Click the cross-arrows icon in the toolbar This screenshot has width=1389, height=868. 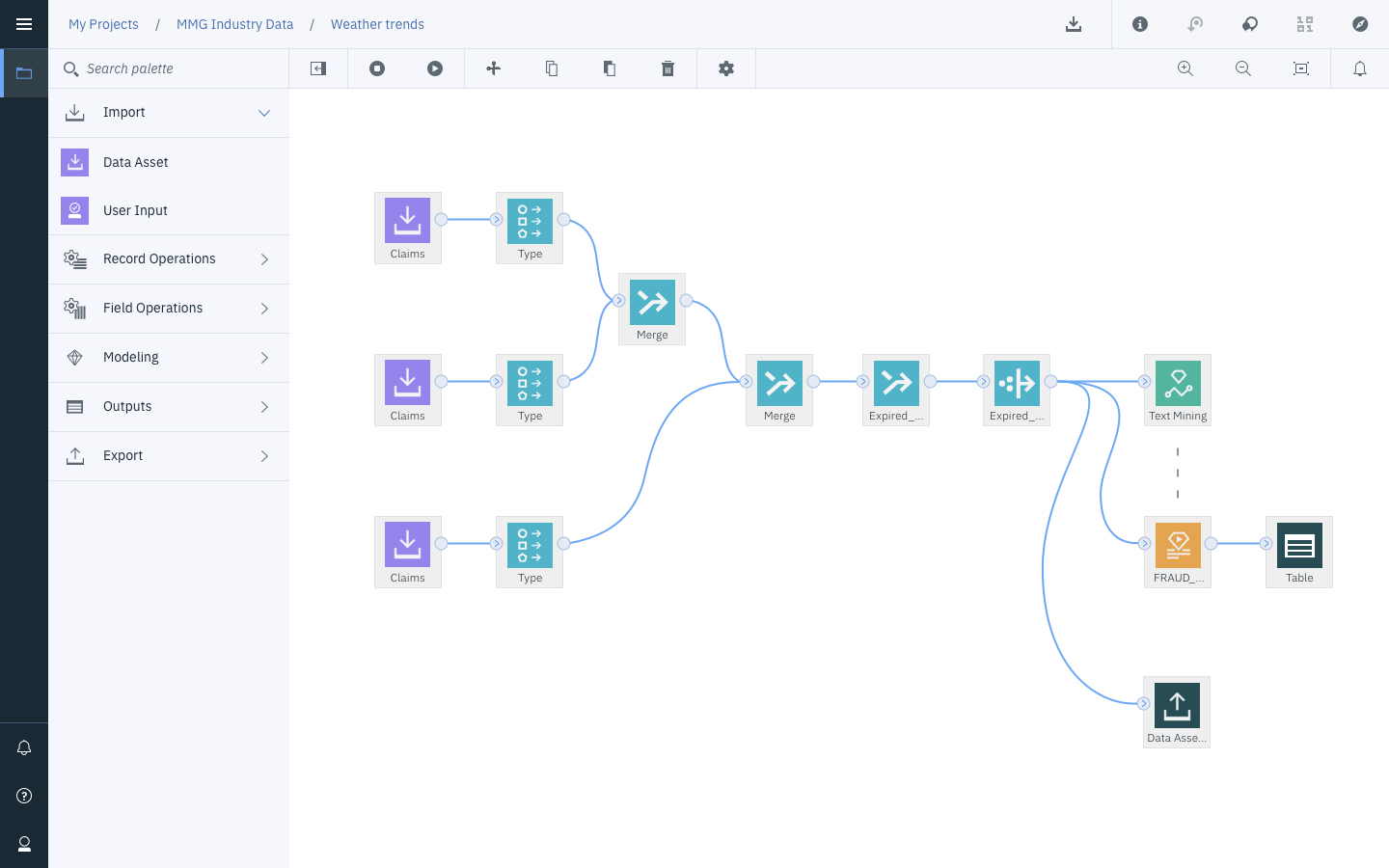pyautogui.click(x=493, y=68)
